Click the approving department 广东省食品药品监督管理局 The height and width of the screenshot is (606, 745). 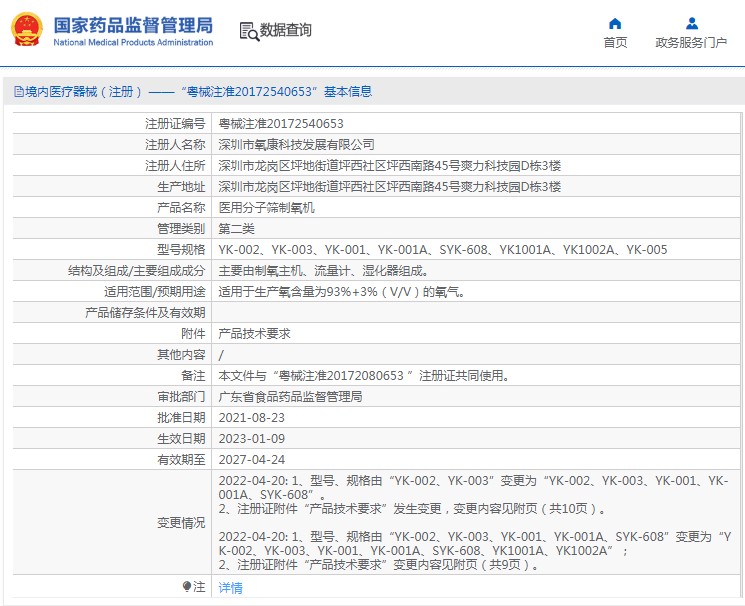point(290,397)
